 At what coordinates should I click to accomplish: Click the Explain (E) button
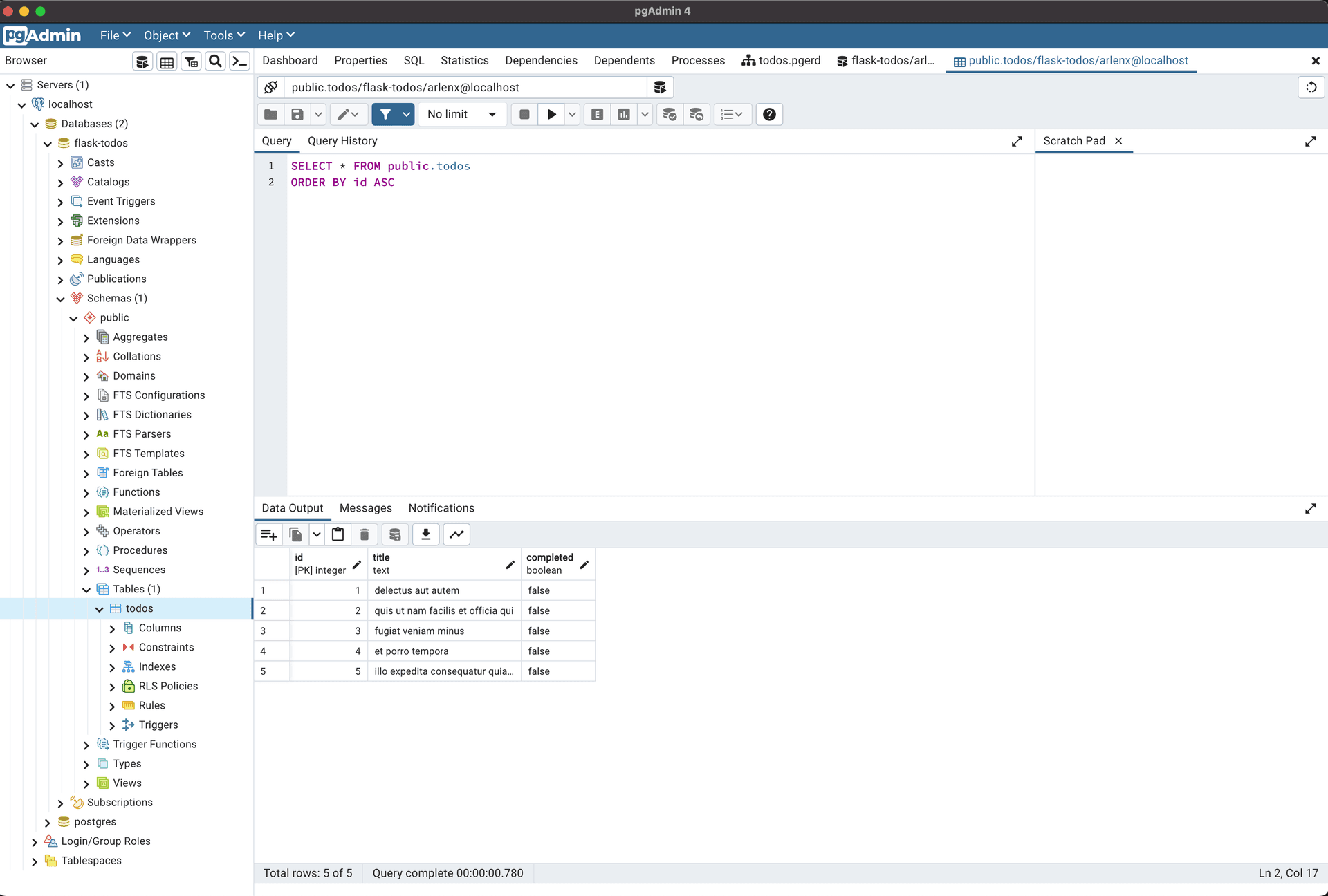(598, 115)
